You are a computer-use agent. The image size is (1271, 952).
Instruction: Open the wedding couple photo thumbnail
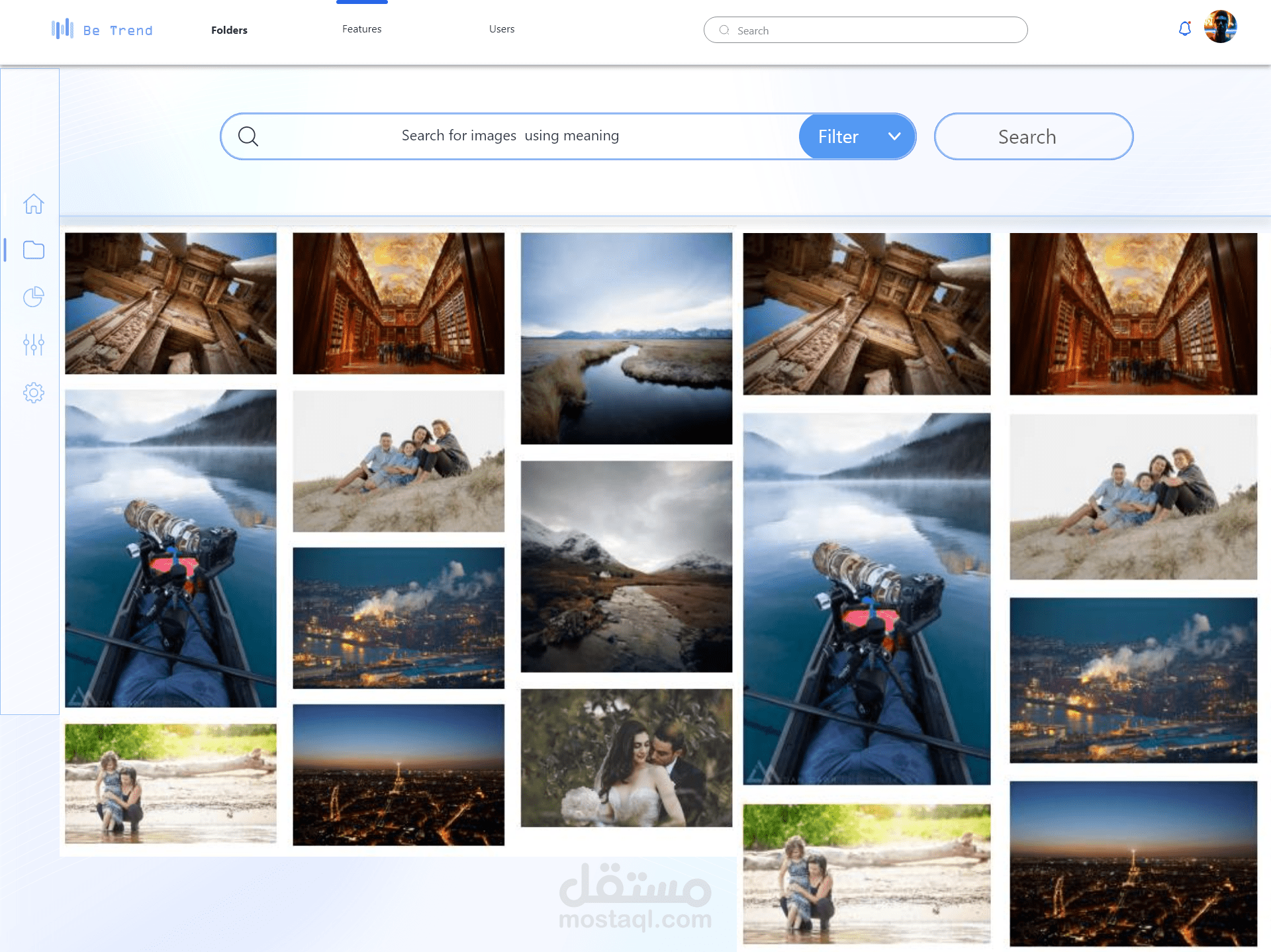(x=626, y=758)
